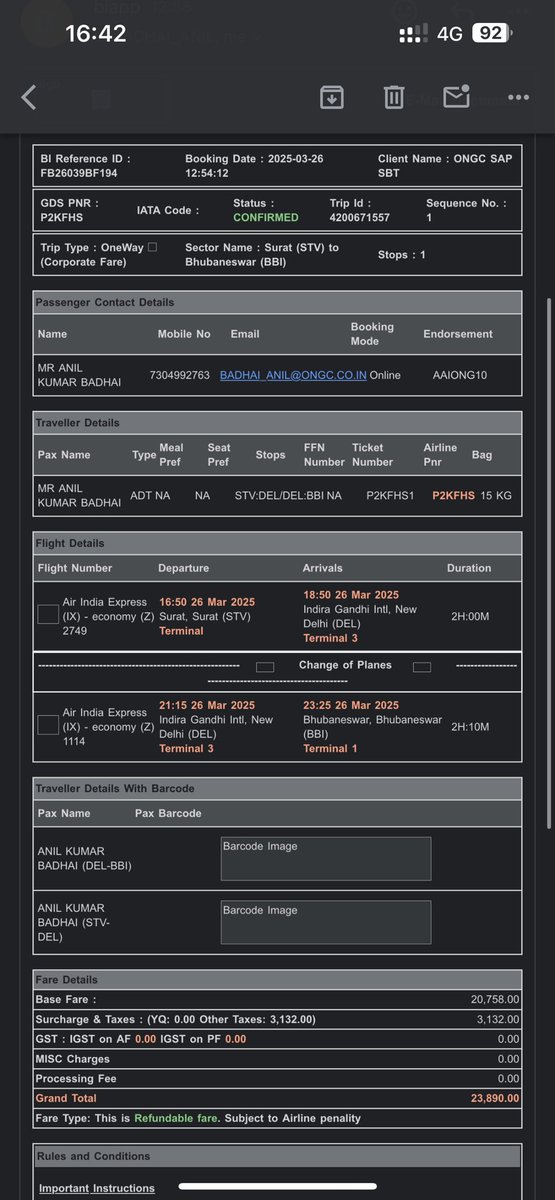Tap the Change of Planes label
The height and width of the screenshot is (1200, 555).
click(x=345, y=665)
